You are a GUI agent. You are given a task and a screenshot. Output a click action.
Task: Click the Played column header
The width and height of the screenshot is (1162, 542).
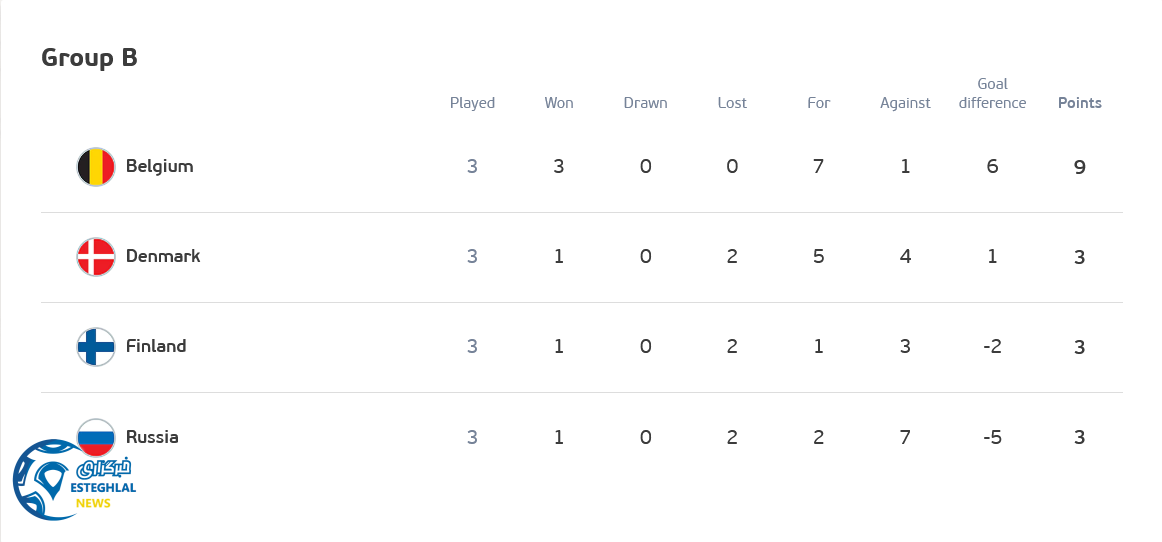472,103
